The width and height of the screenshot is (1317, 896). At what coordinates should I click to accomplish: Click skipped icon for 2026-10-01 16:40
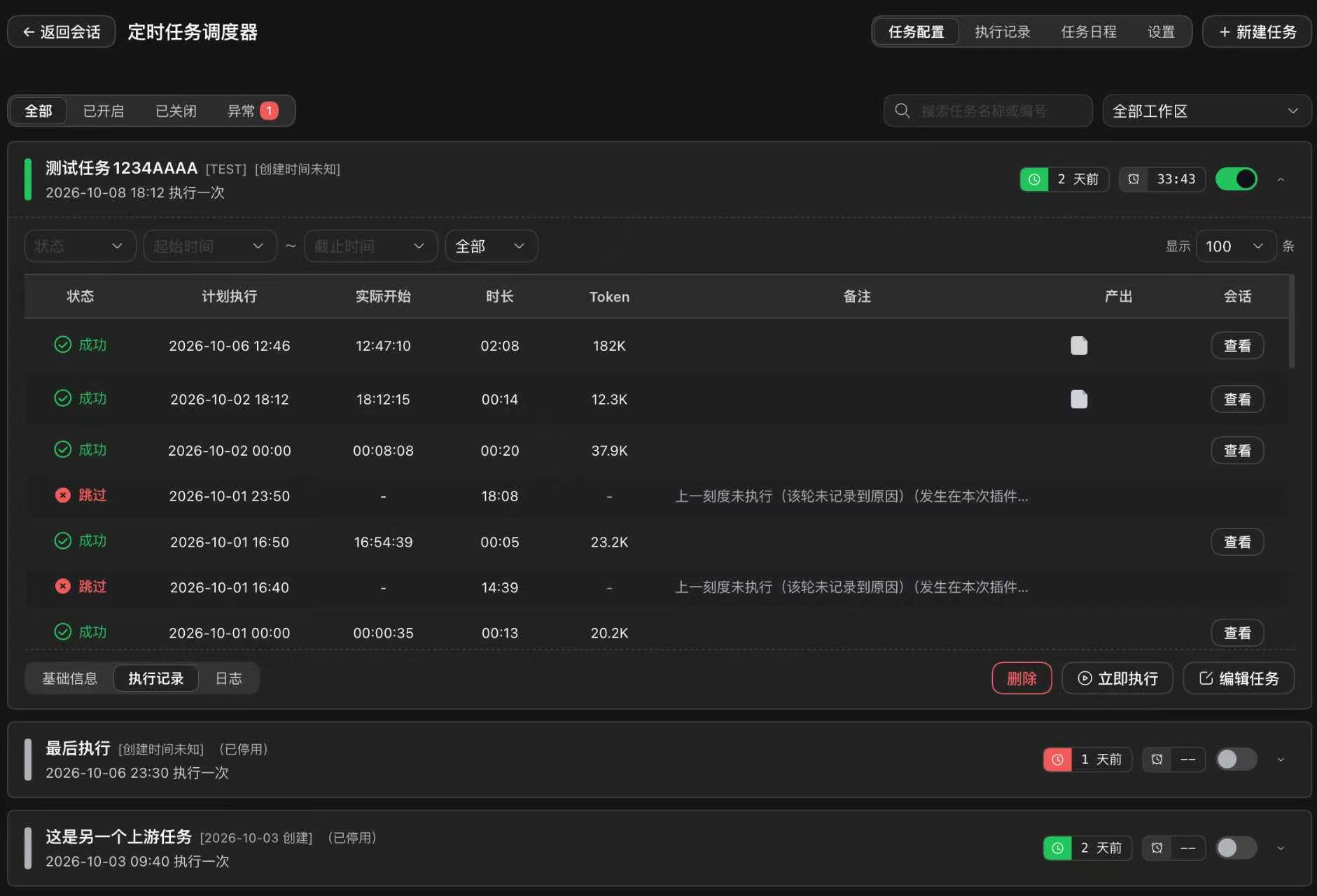pos(63,586)
